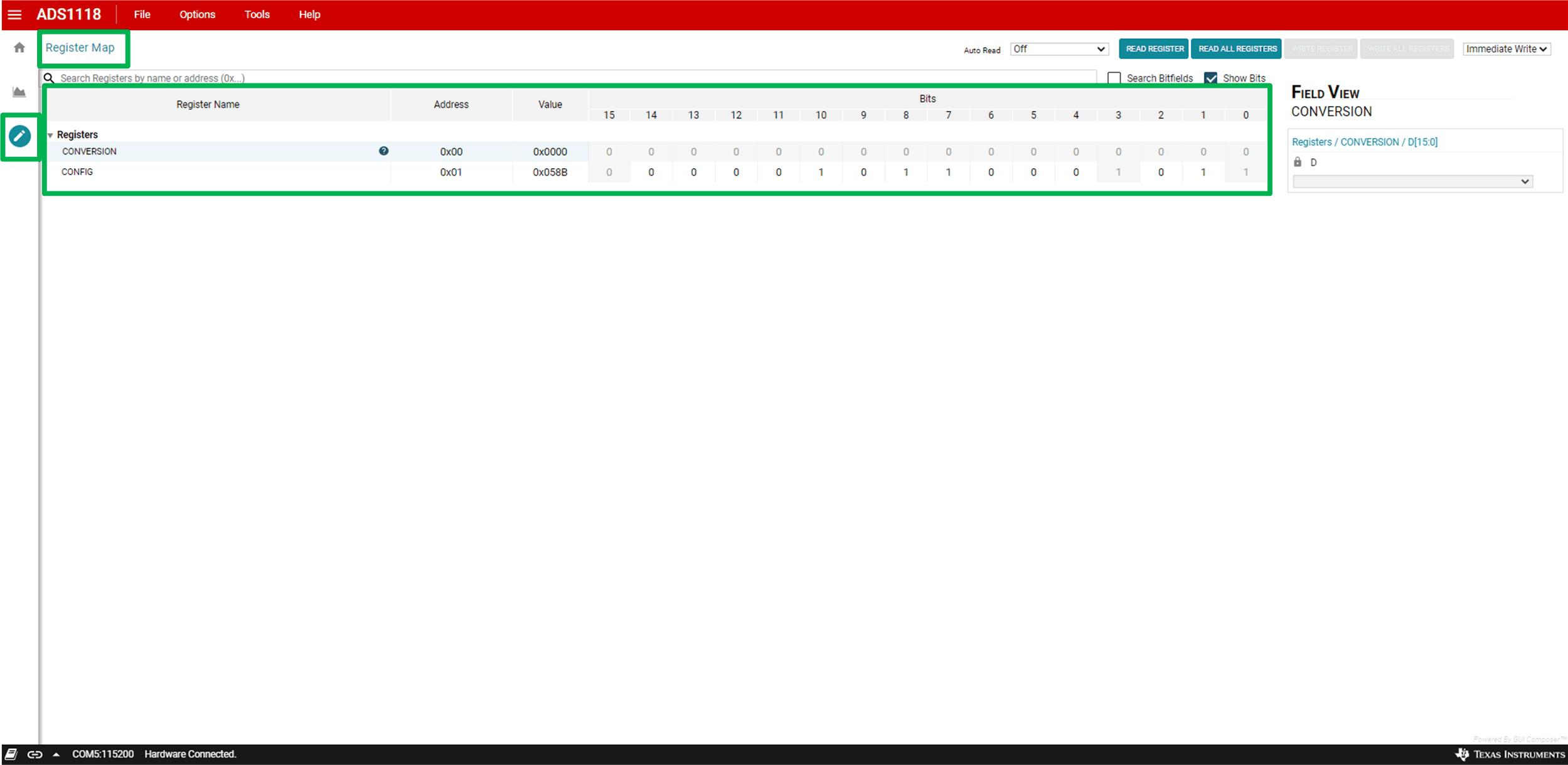Open the Registers / CONVERSION / D[15:0] link

[x=1365, y=142]
